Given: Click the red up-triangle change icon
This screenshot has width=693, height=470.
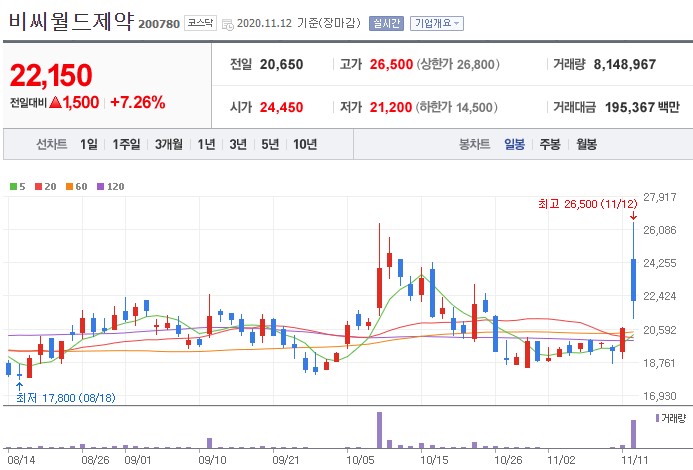Looking at the screenshot, I should coord(55,103).
